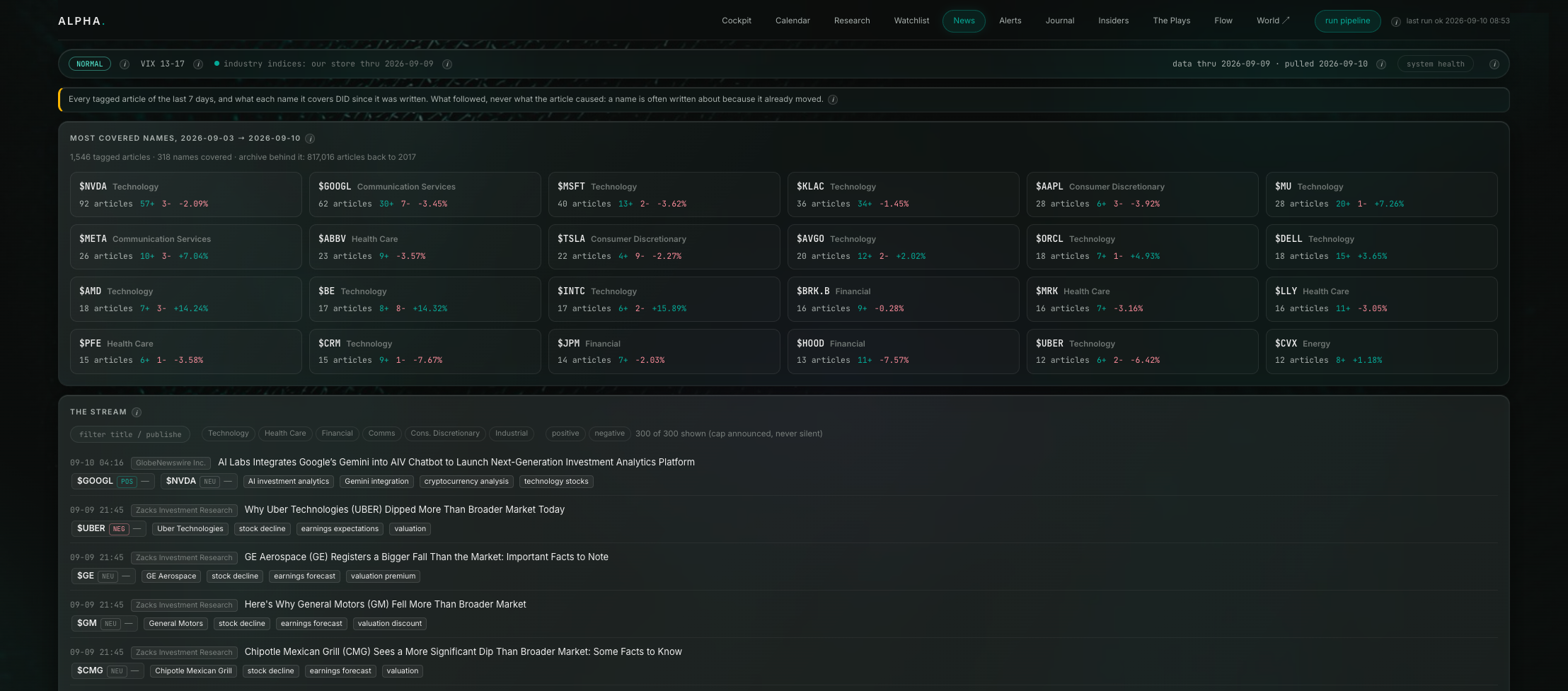Open Why Uber Technologies Dipped article

(405, 510)
